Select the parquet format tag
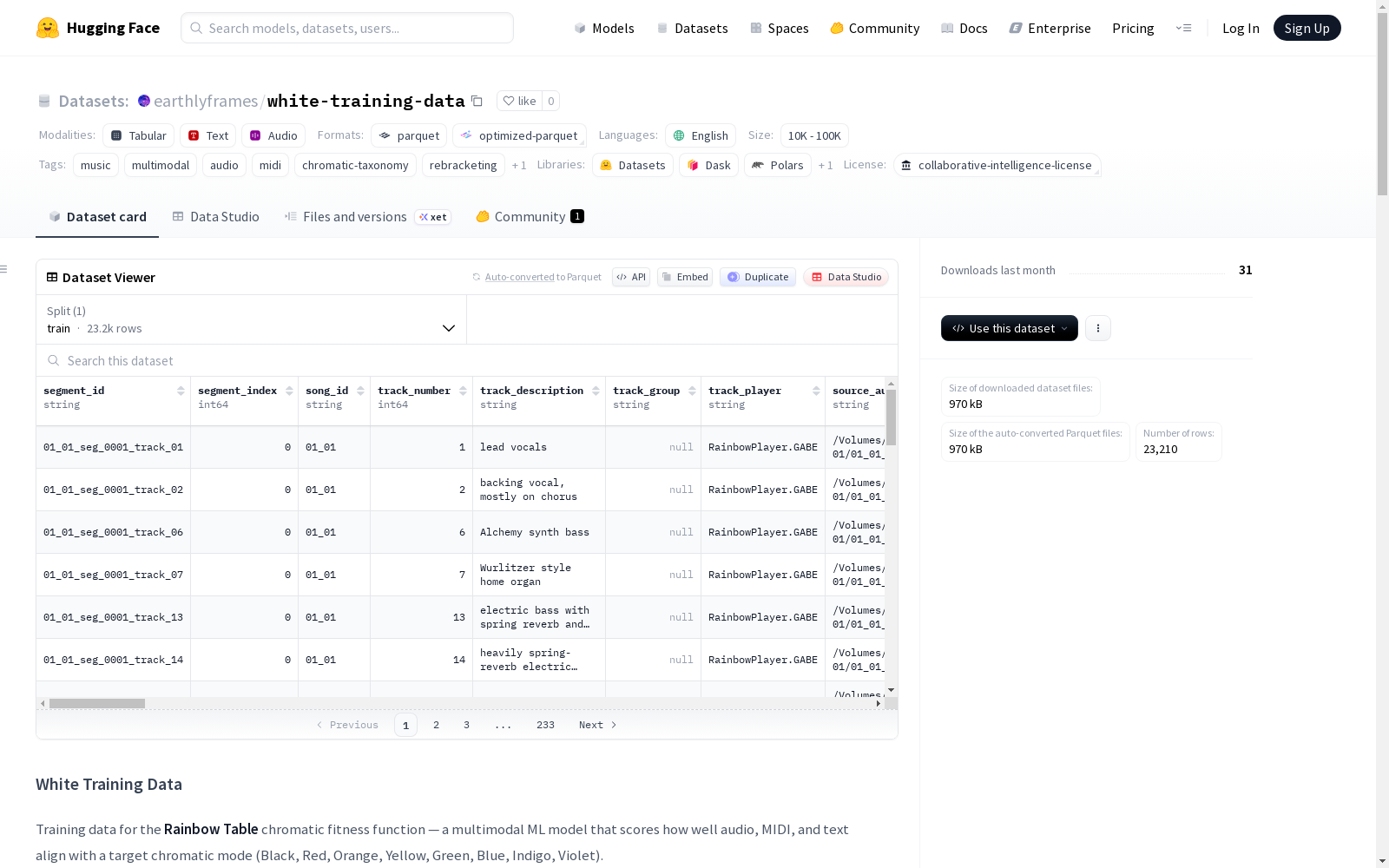1389x868 pixels. click(409, 135)
